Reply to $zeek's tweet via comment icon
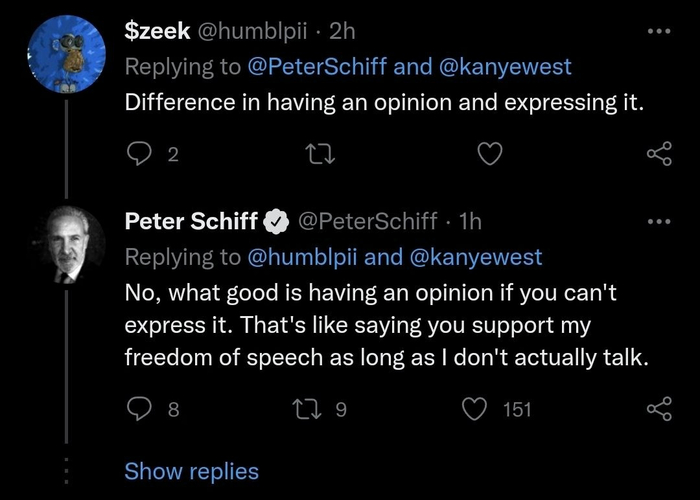Viewport: 700px width, 500px height. coord(139,154)
